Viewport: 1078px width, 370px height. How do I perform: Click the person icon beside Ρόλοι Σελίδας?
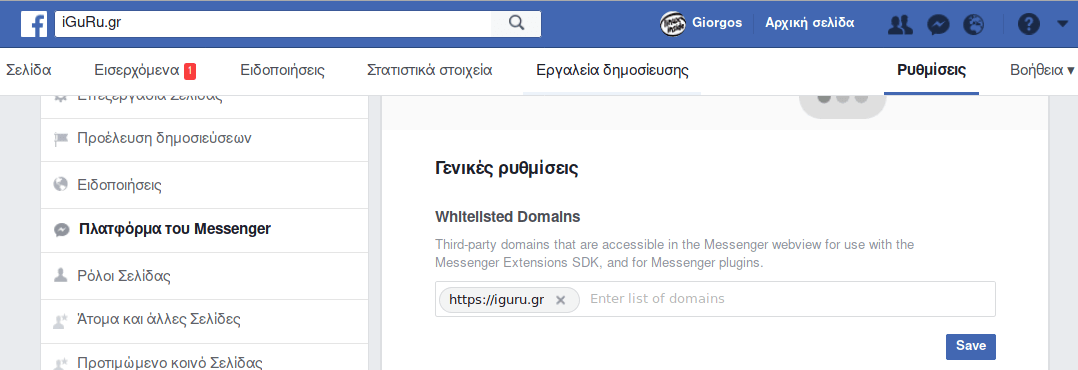pos(60,276)
